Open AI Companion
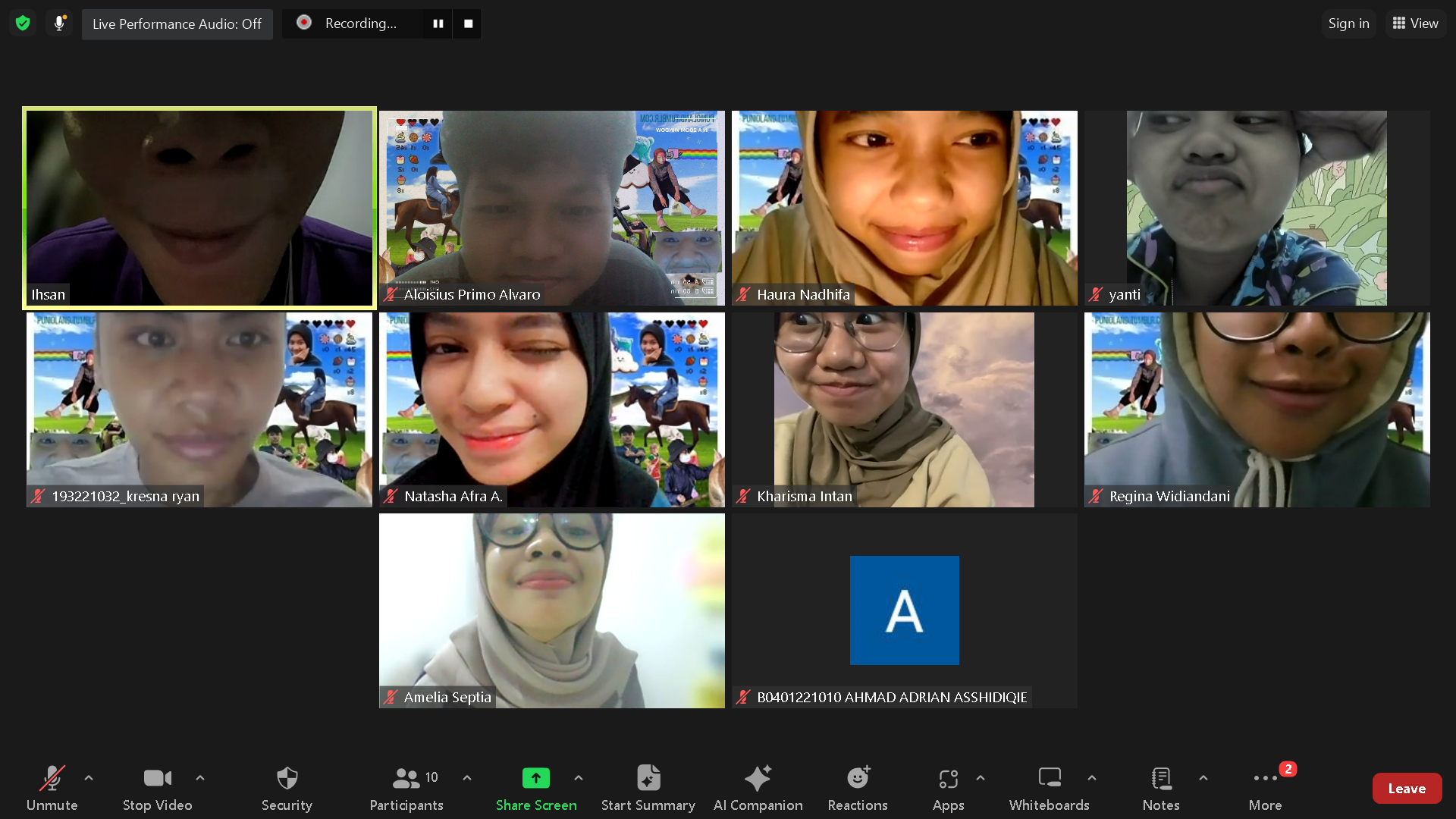Image resolution: width=1456 pixels, height=819 pixels. pyautogui.click(x=758, y=788)
